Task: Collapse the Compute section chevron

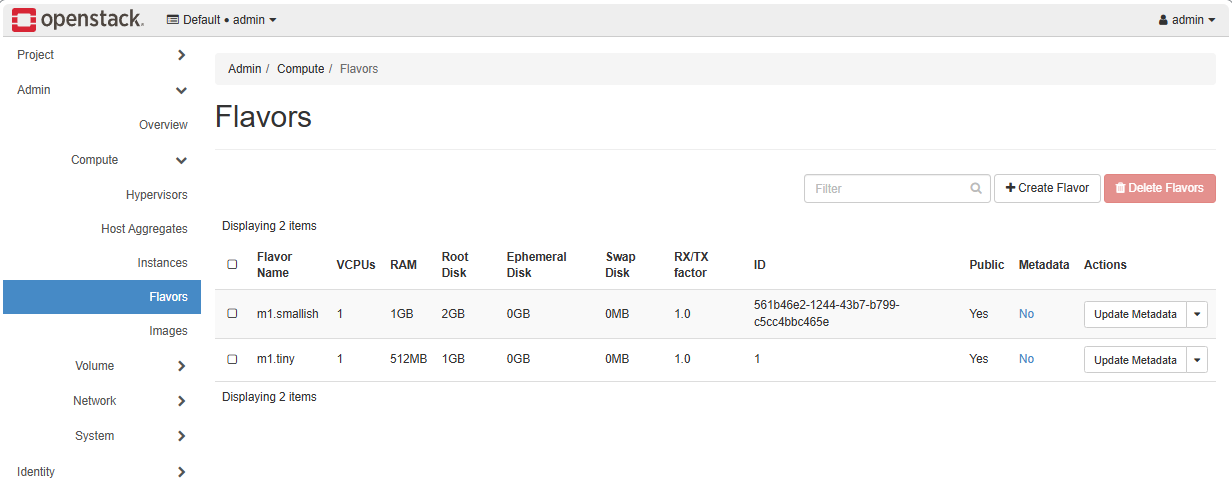Action: pyautogui.click(x=181, y=160)
